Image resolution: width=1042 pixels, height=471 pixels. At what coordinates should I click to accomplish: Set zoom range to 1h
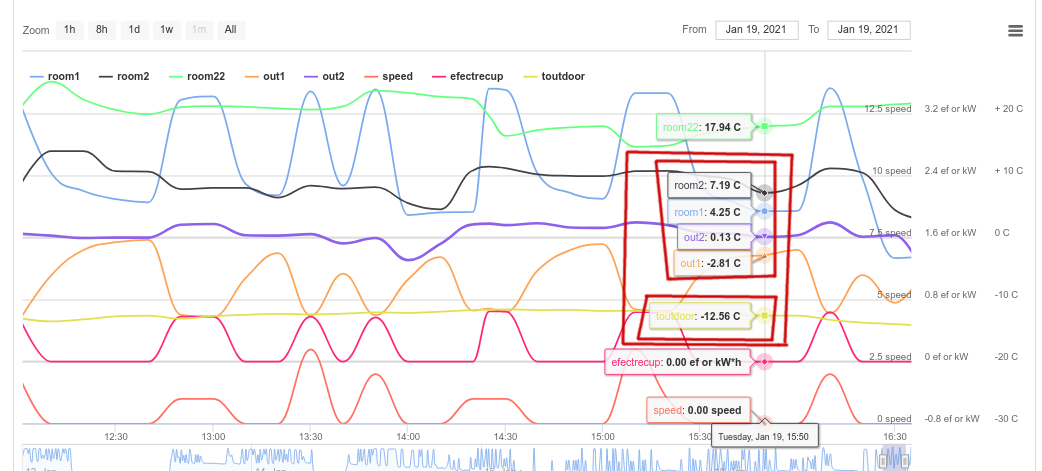70,30
